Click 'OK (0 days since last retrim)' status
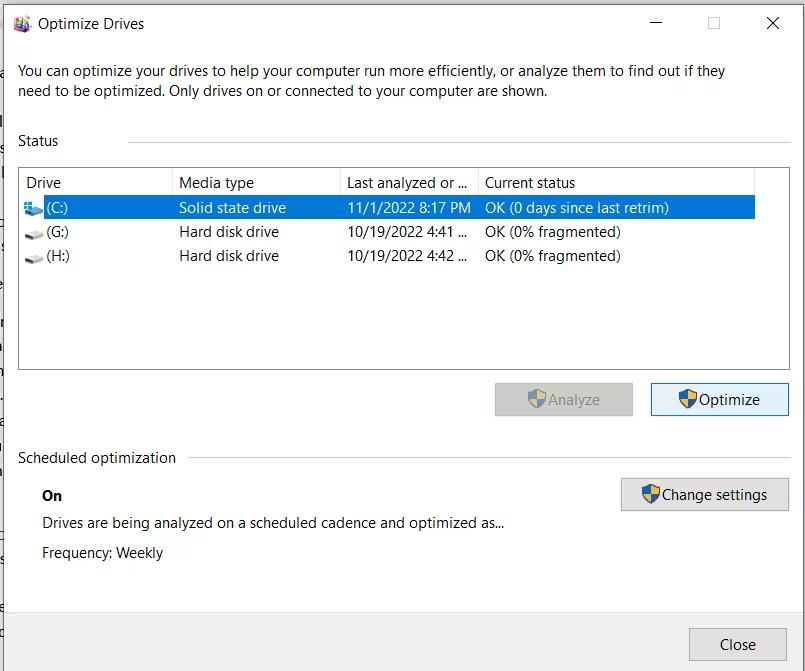This screenshot has width=805, height=671. 577,208
